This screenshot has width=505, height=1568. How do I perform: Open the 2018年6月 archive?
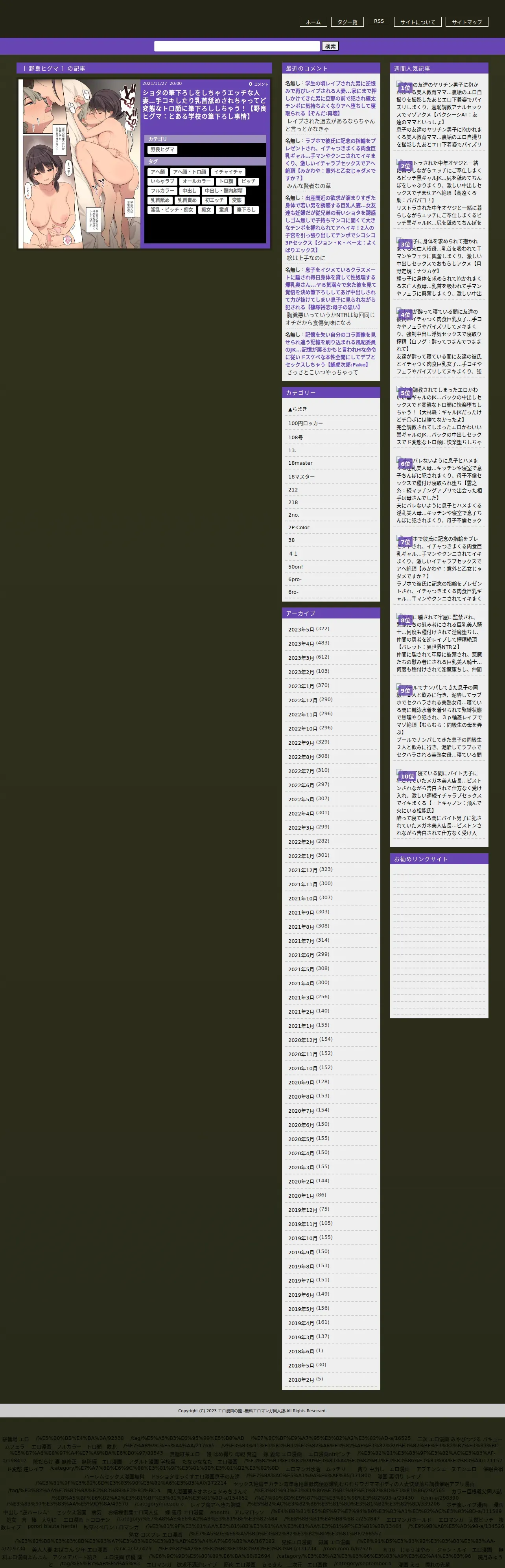pyautogui.click(x=301, y=1352)
